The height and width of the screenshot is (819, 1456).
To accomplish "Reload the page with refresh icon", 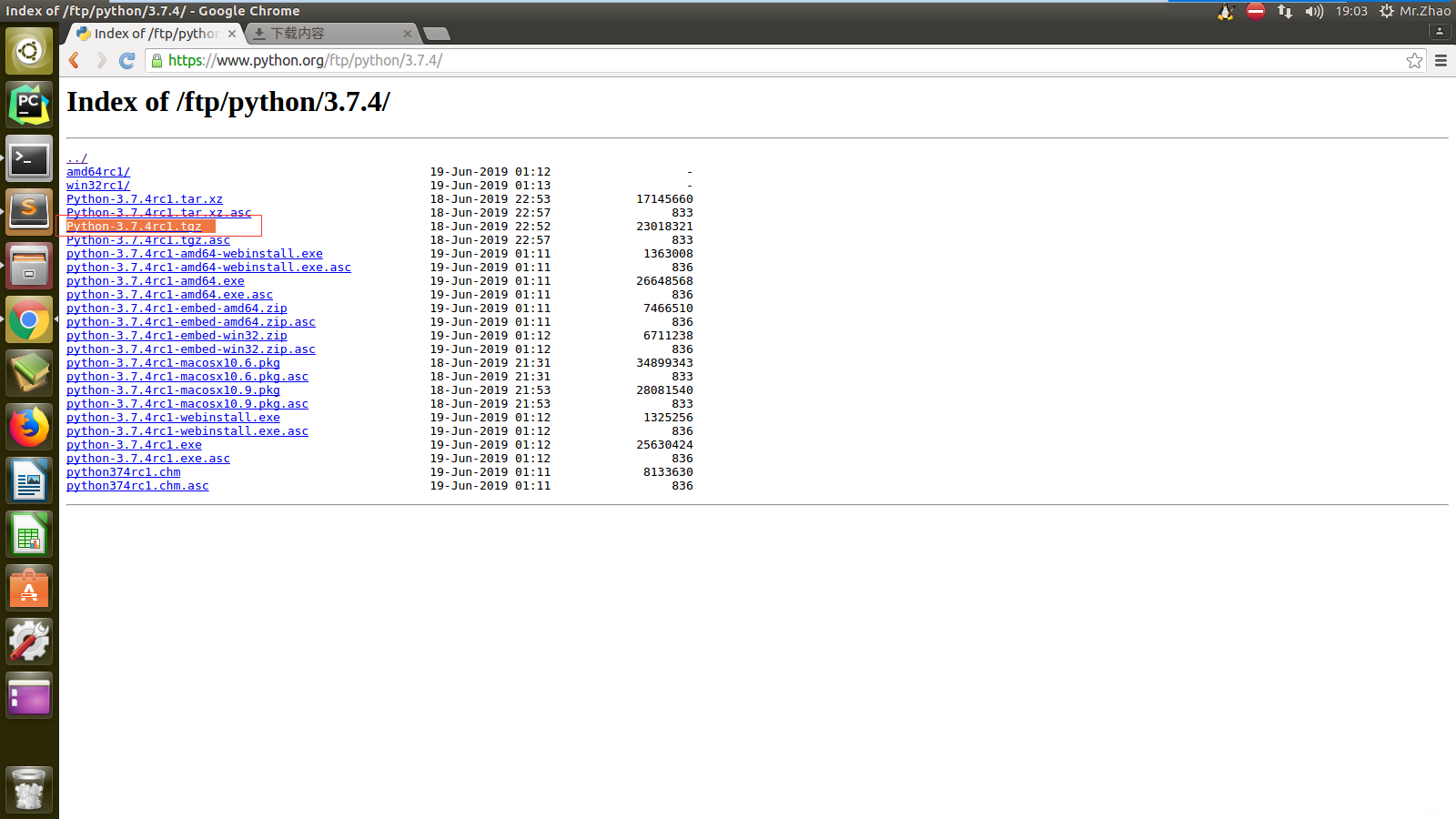I will (x=127, y=60).
